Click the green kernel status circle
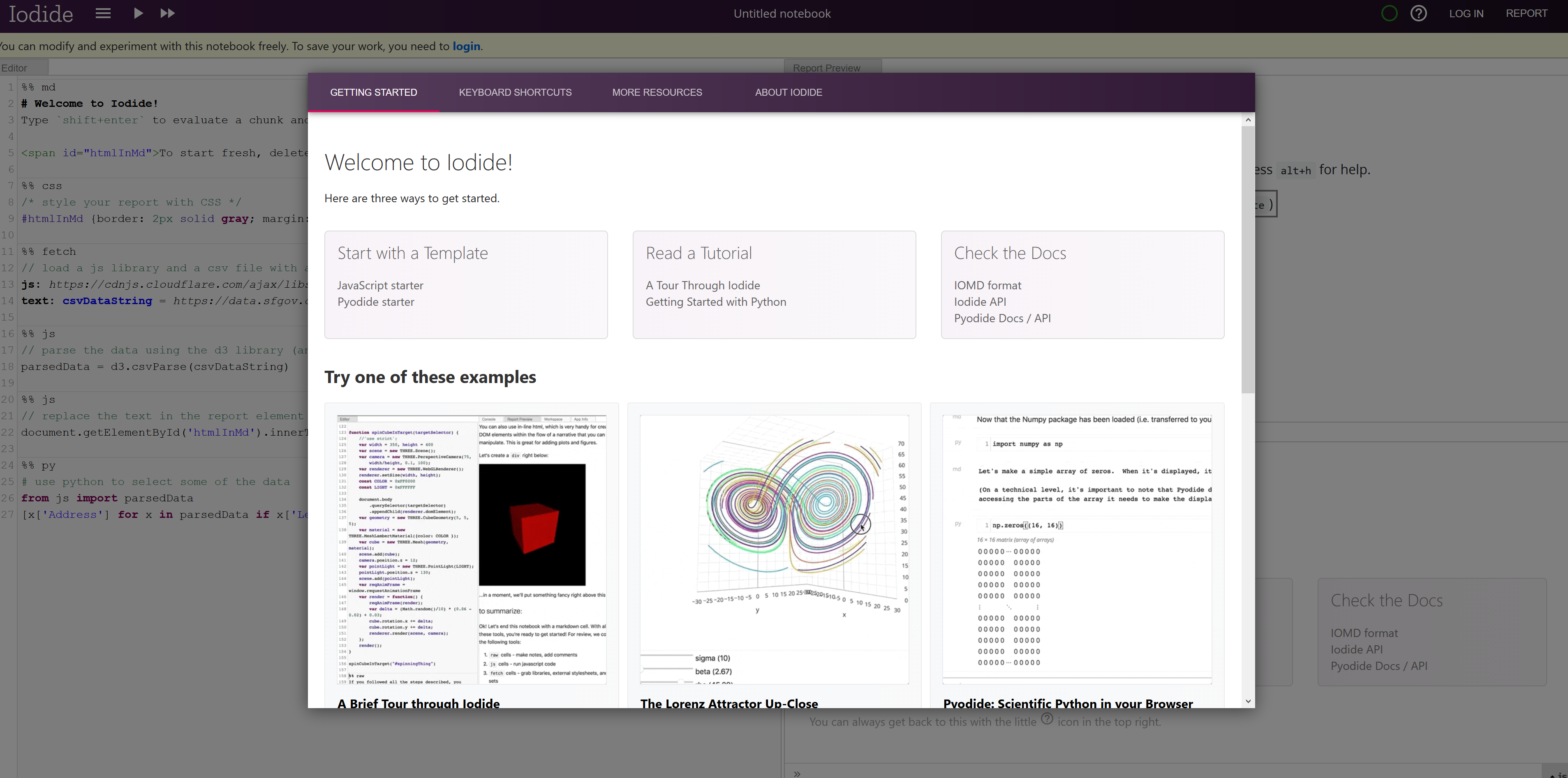 (1389, 14)
